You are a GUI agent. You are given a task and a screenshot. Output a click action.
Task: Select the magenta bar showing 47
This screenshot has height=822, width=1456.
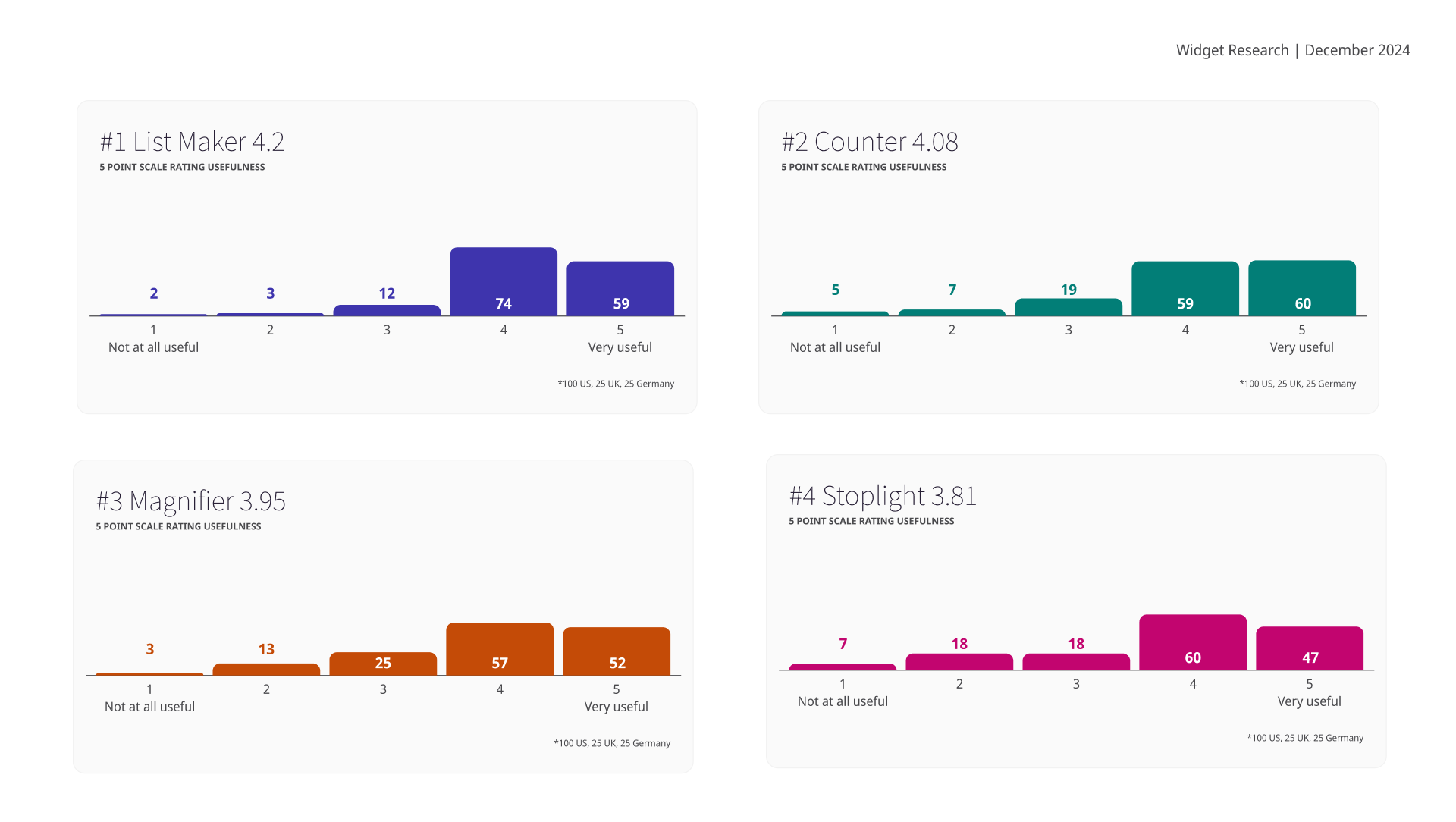click(1310, 648)
